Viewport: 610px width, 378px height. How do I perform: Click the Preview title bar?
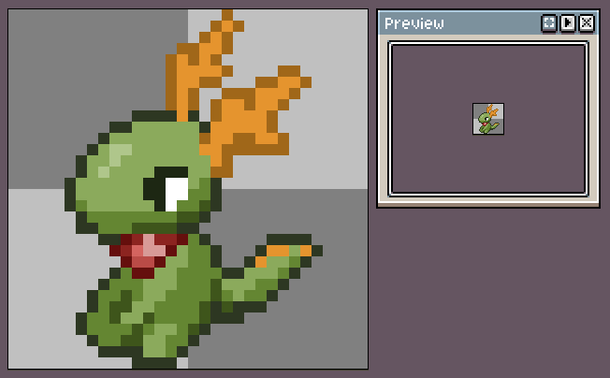coord(488,23)
